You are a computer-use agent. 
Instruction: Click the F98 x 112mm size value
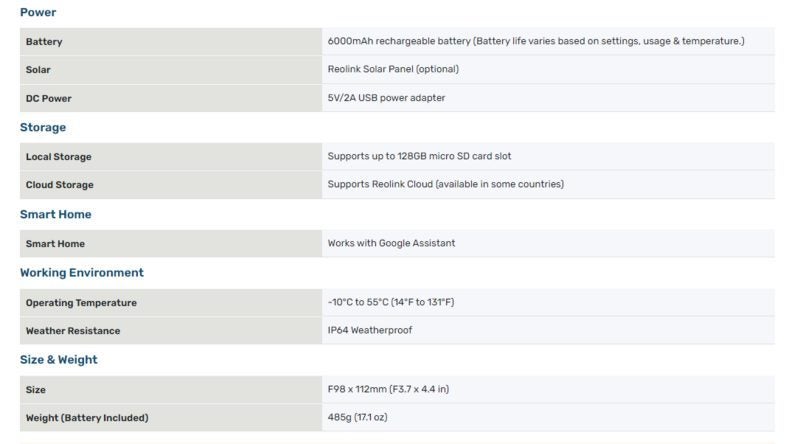point(388,389)
